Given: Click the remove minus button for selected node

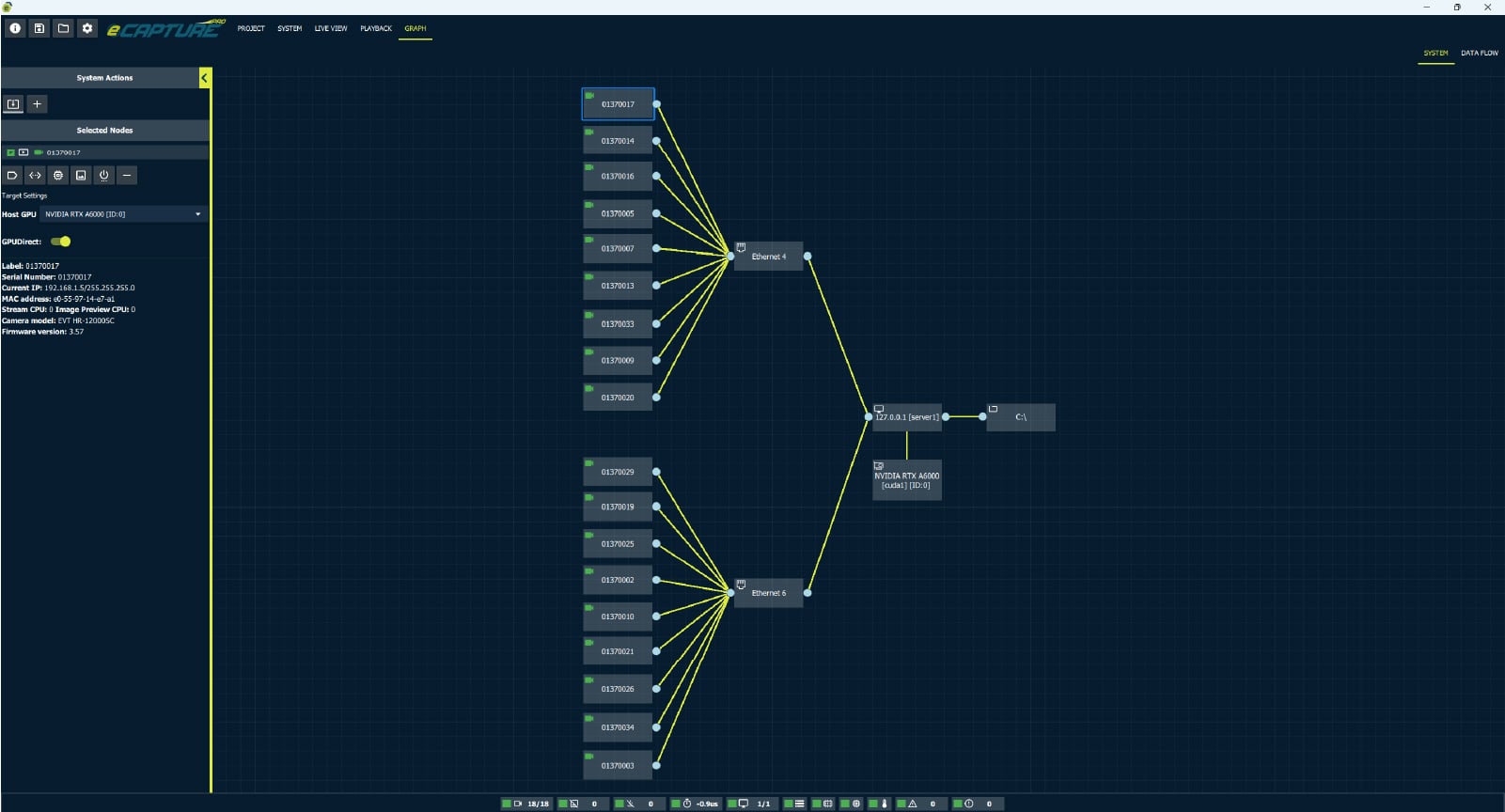Looking at the screenshot, I should [x=127, y=176].
